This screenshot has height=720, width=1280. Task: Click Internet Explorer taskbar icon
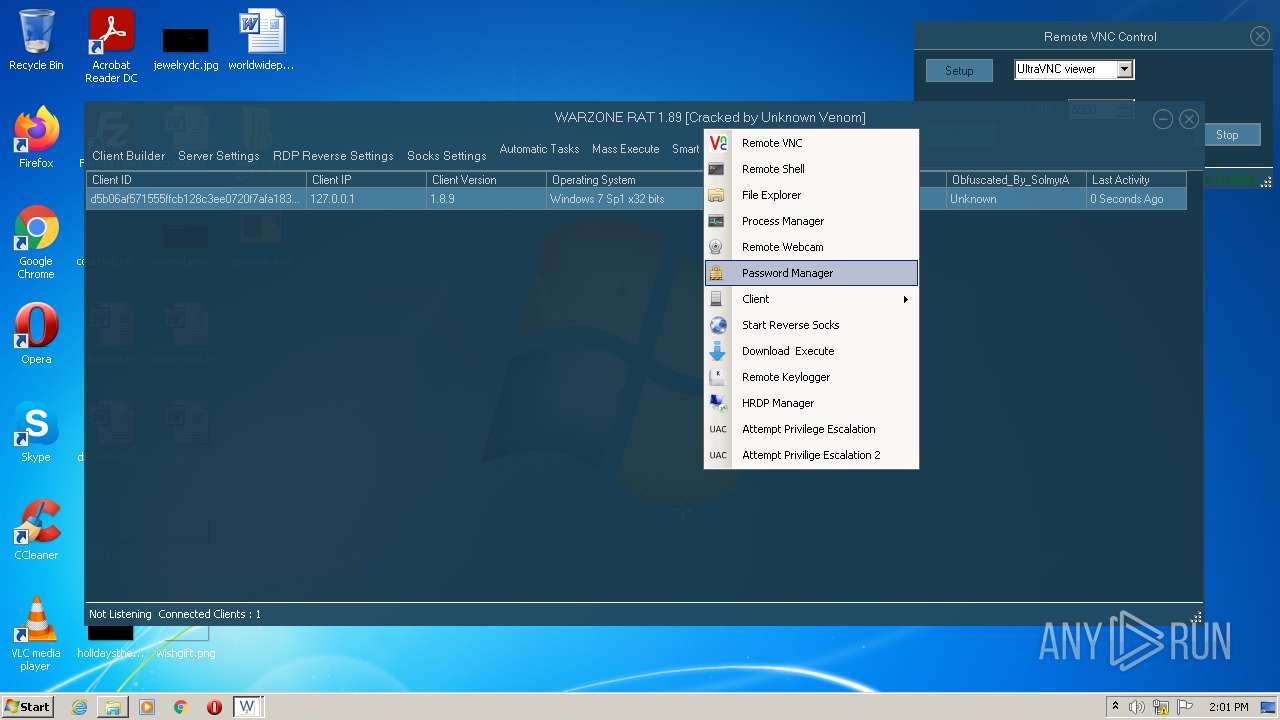point(79,707)
